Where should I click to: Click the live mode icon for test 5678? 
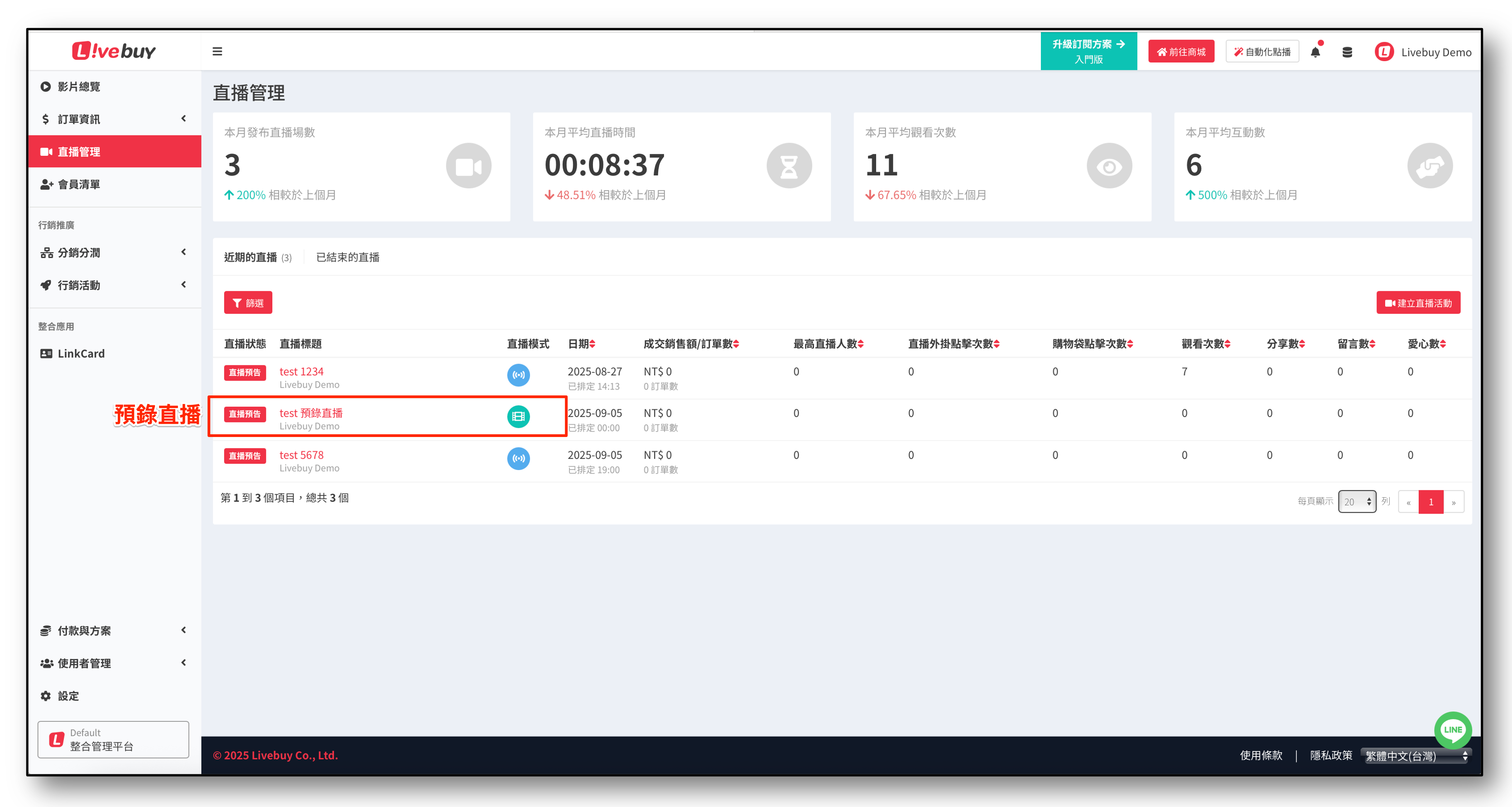(518, 458)
